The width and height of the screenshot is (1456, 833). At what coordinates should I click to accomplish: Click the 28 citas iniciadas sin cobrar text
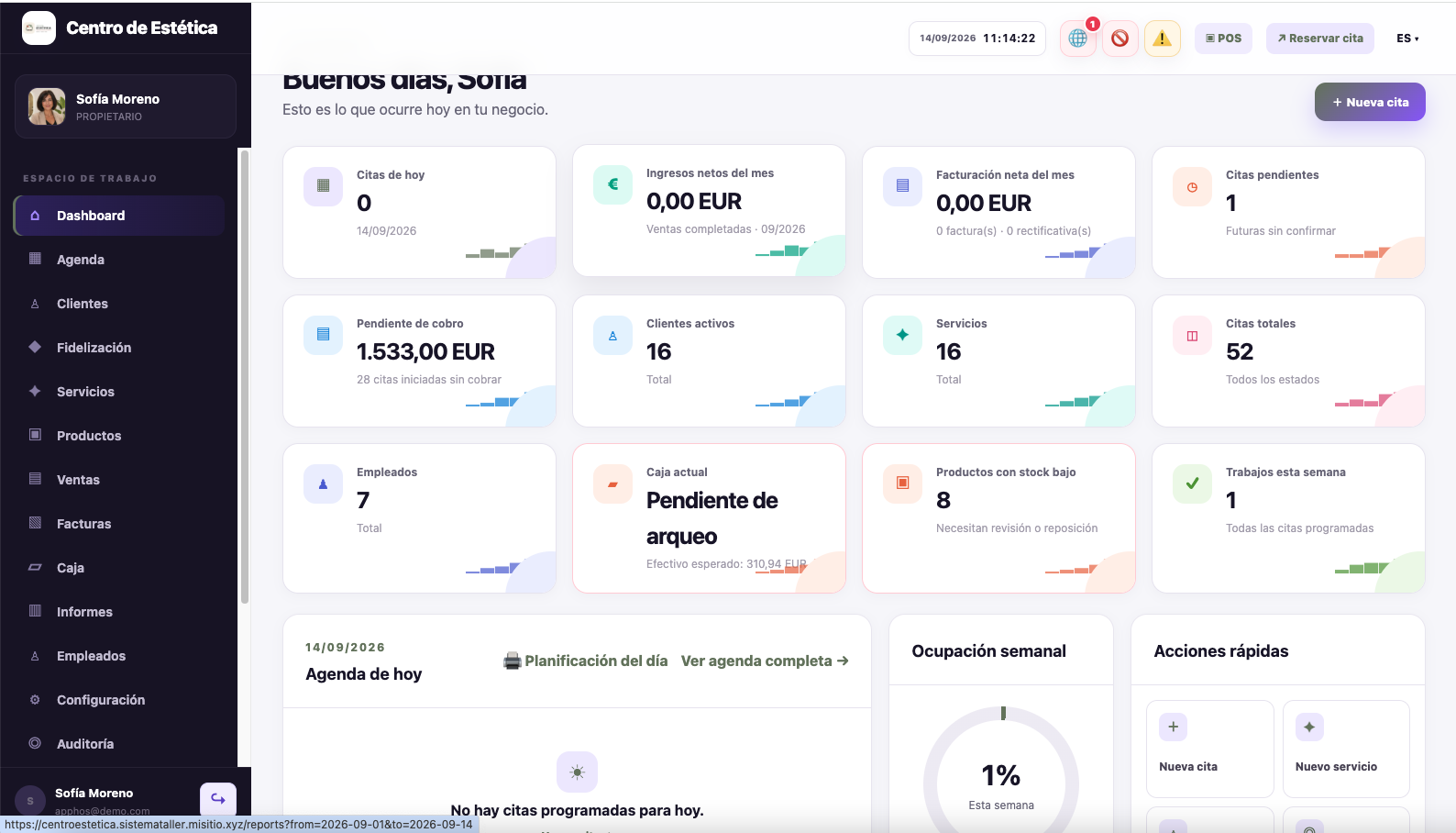pos(429,380)
